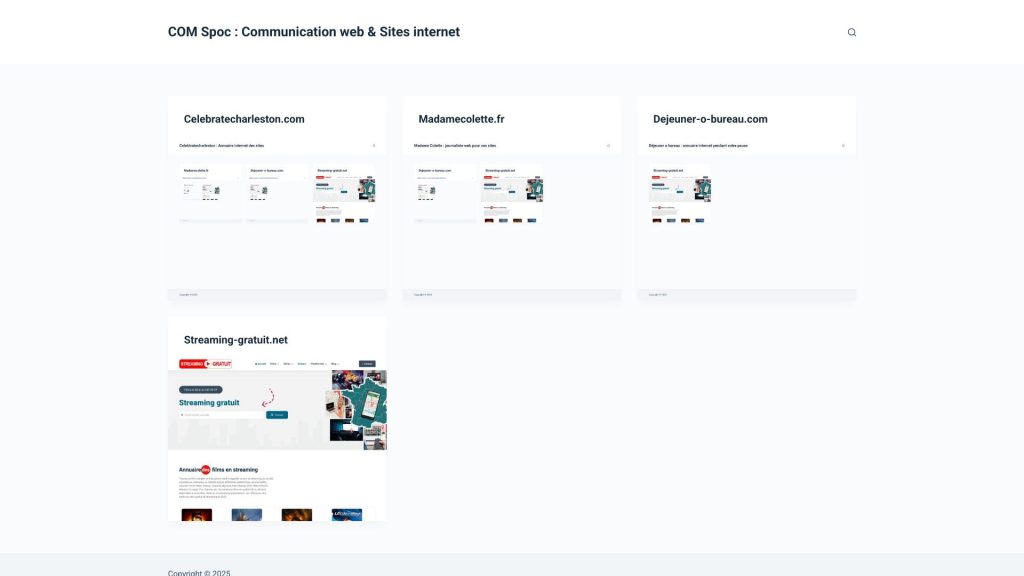Click small search icon in Madamecolette preview

click(x=608, y=146)
